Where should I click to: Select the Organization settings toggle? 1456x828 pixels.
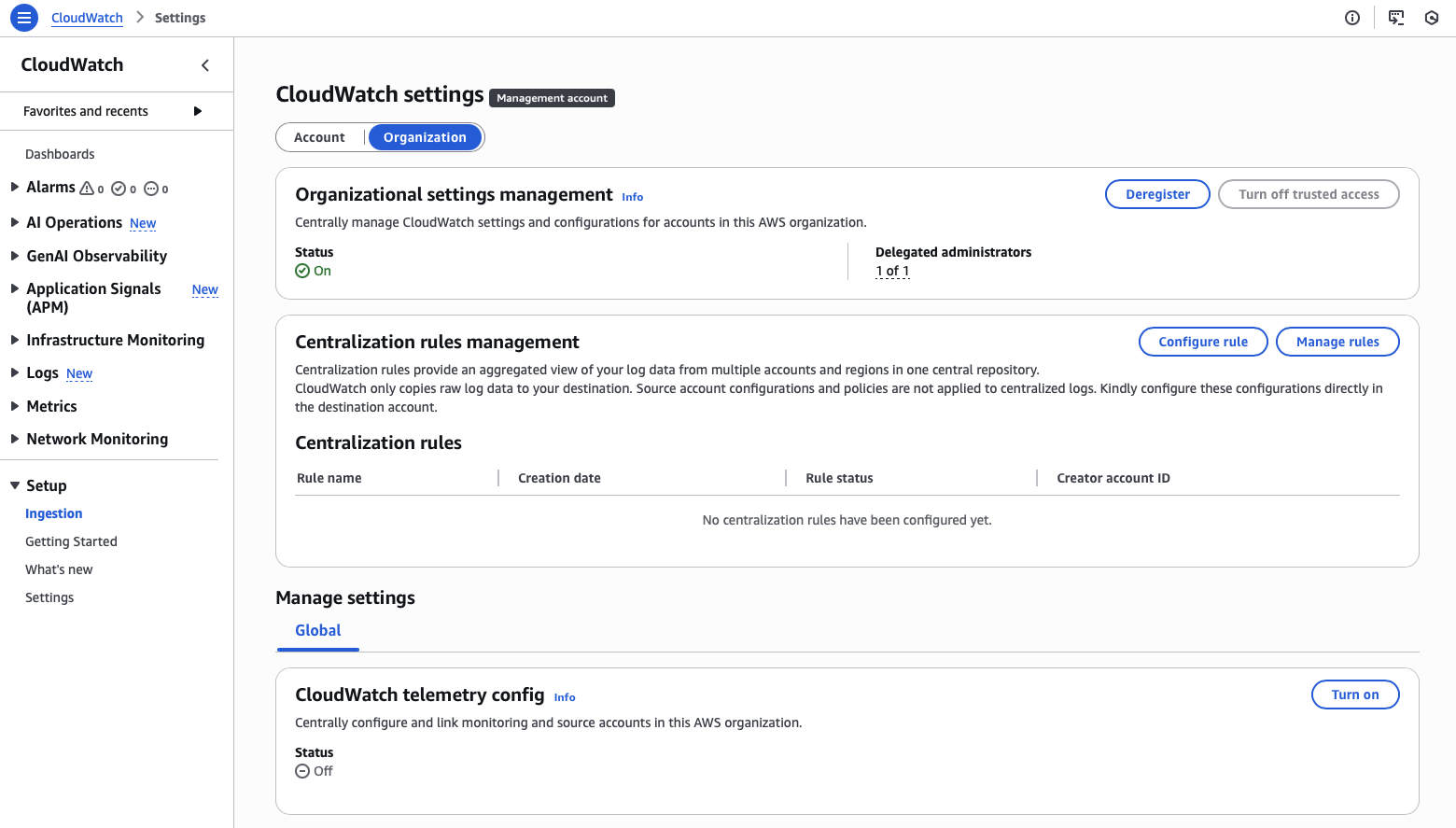(425, 137)
